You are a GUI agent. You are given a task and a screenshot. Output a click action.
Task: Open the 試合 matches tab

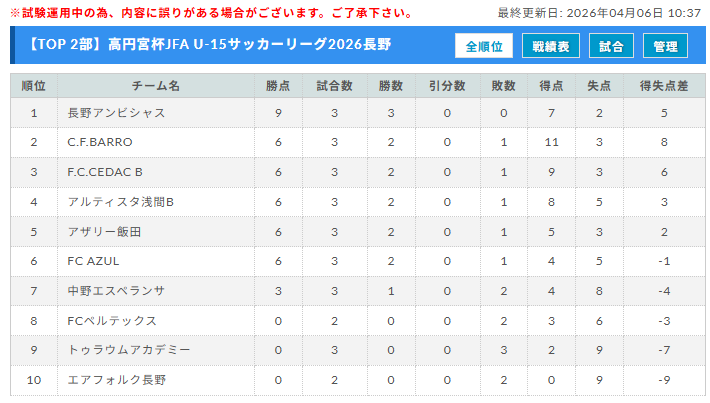pos(611,46)
